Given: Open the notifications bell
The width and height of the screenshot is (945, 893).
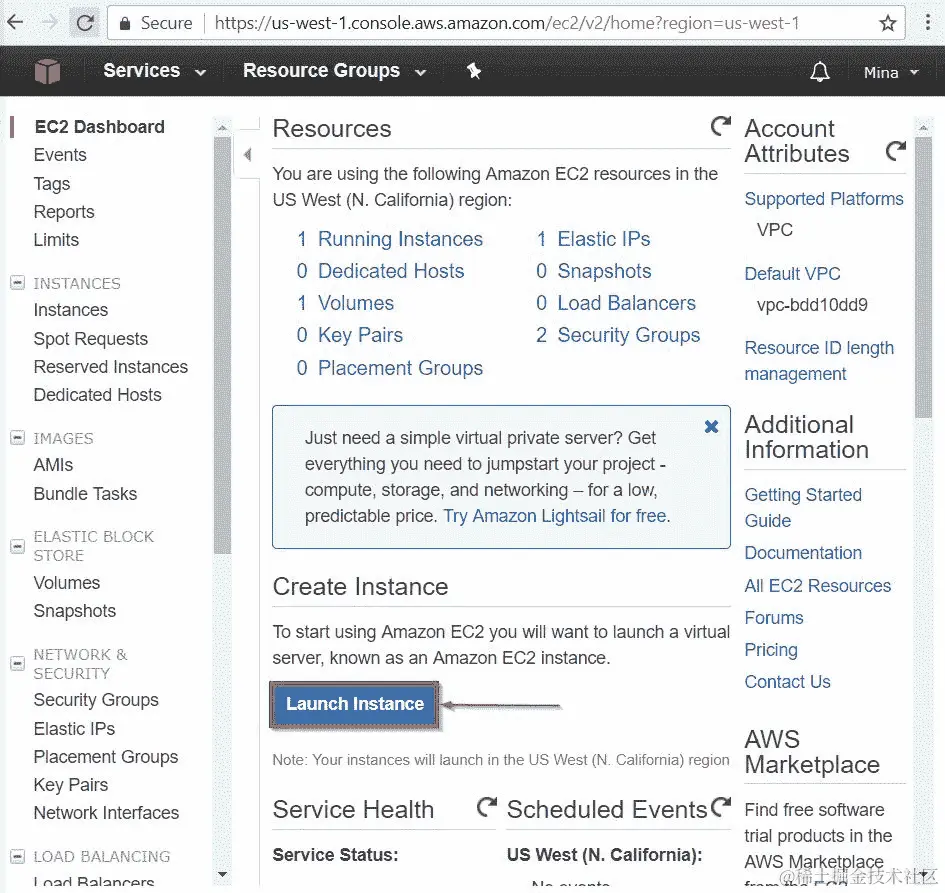Looking at the screenshot, I should pyautogui.click(x=819, y=72).
